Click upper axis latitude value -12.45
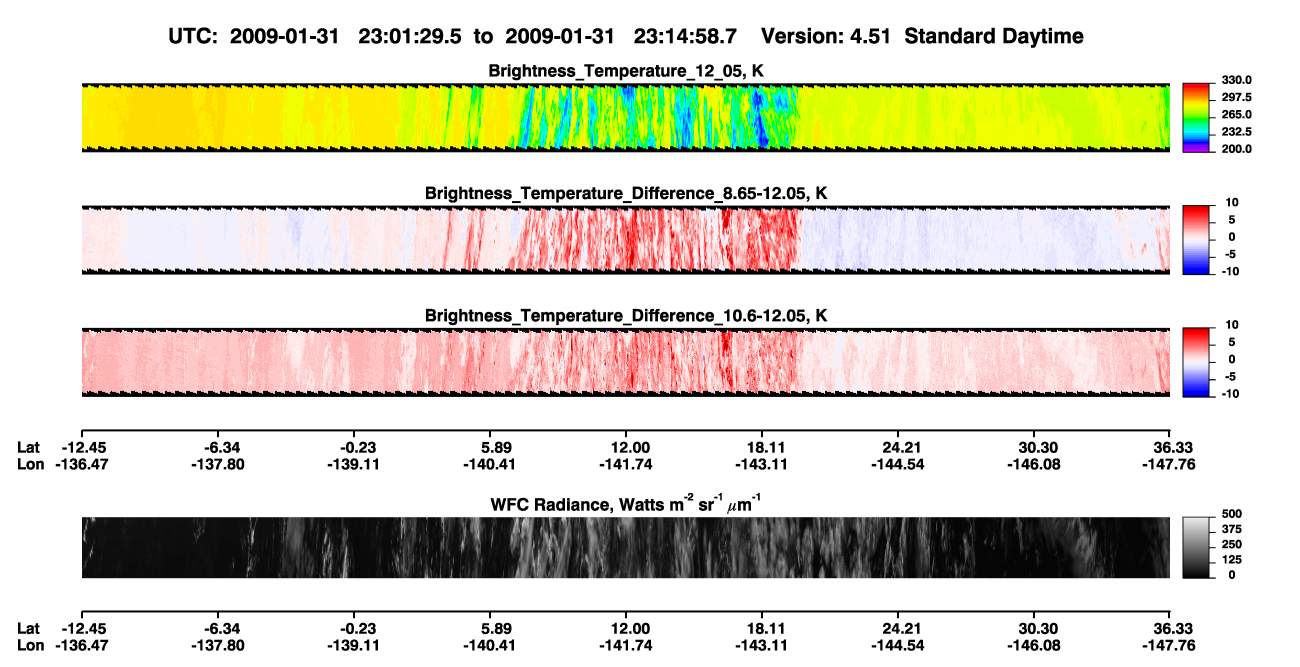 coord(82,447)
